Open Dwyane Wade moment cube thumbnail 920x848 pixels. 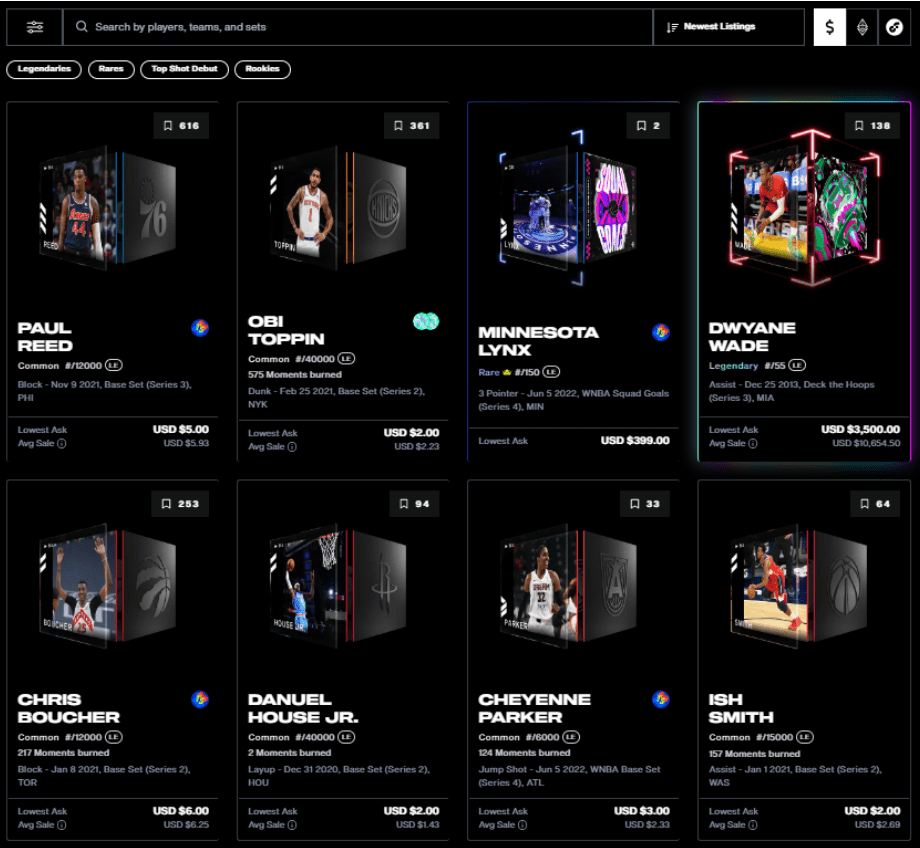[803, 207]
